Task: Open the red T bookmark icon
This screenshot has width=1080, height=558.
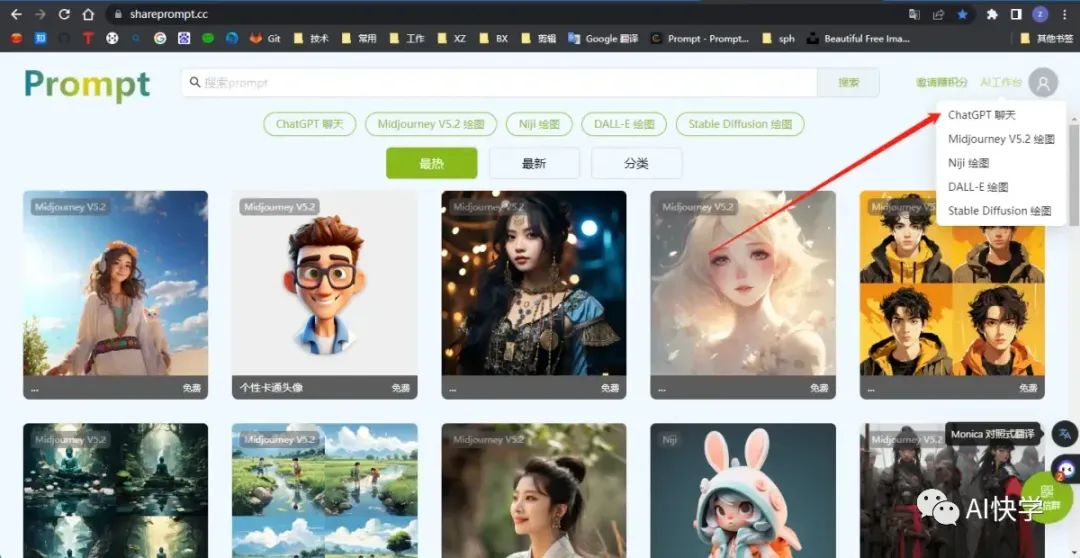Action: tap(87, 39)
